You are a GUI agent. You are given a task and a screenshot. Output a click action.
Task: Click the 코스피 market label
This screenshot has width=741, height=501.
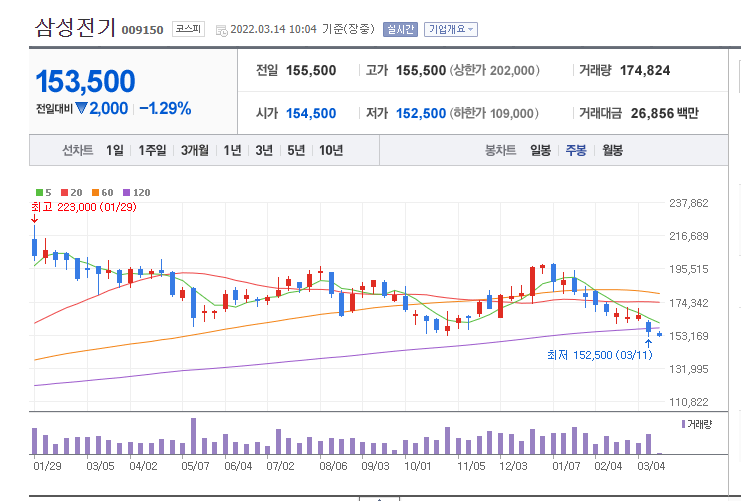(188, 29)
